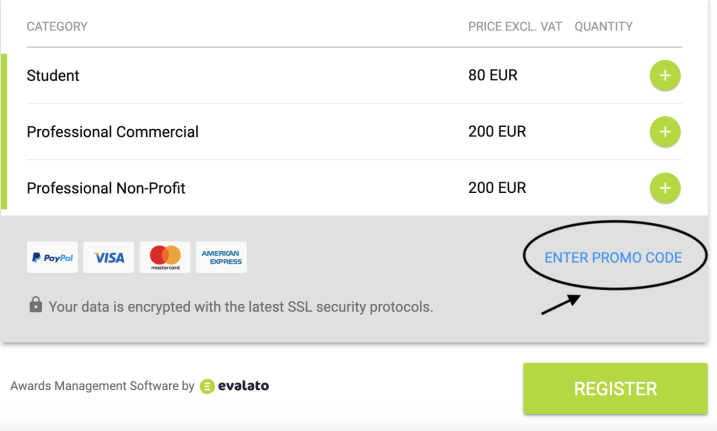Click the Mastercard logo icon

(x=165, y=258)
